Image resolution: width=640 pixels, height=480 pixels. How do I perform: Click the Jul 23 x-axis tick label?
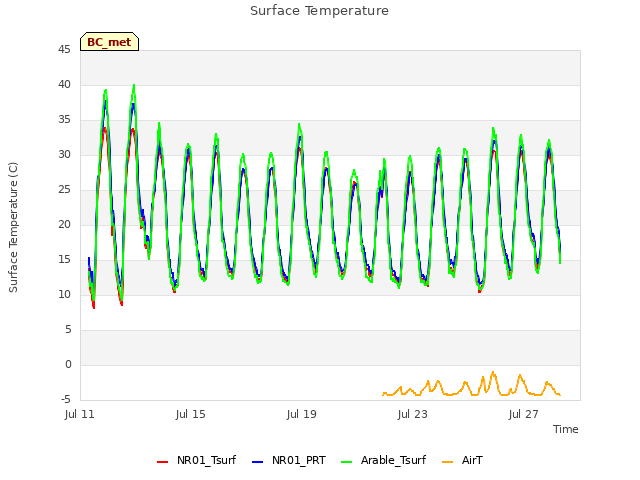[413, 414]
